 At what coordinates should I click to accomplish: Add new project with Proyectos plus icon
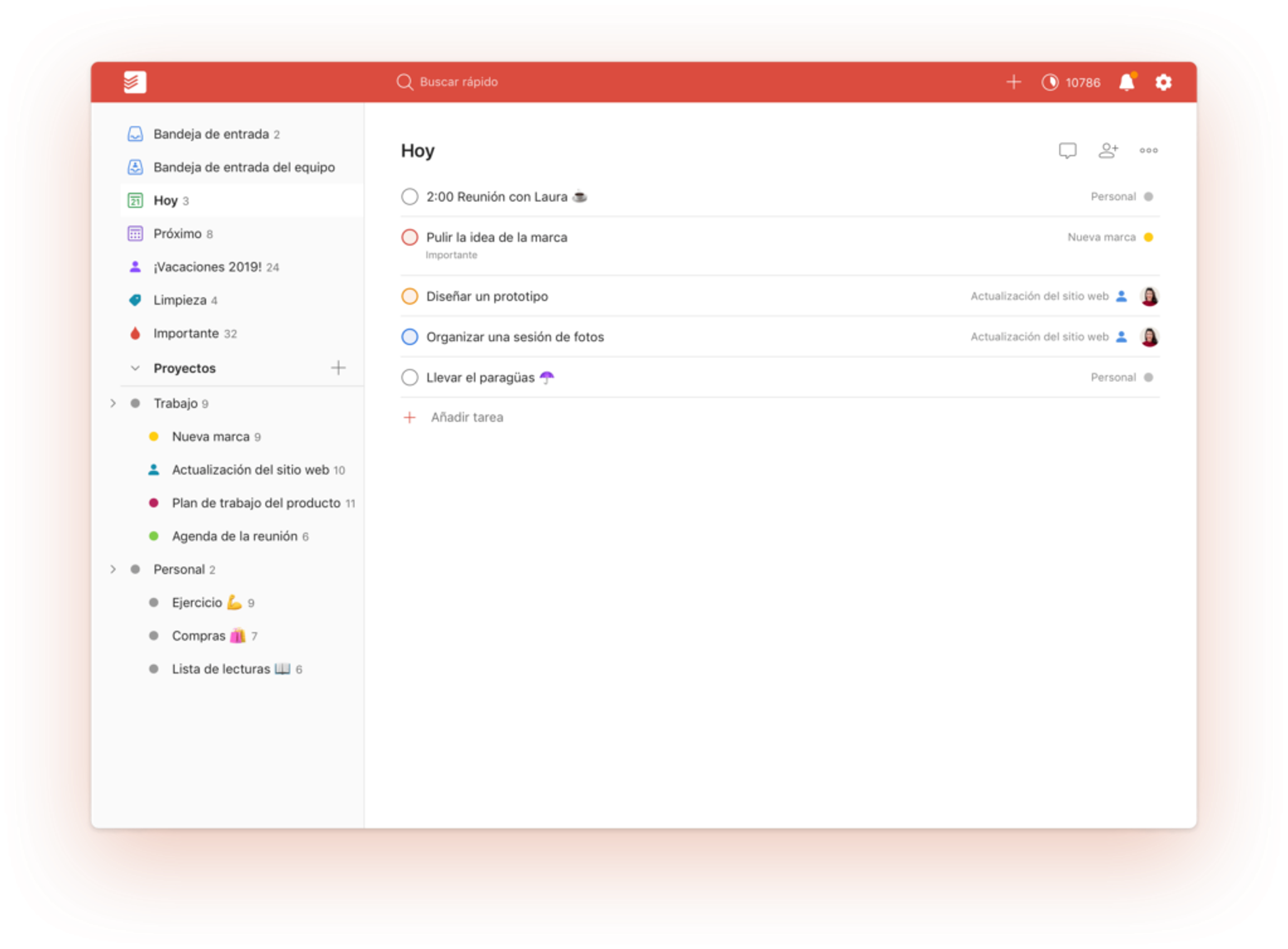338,368
